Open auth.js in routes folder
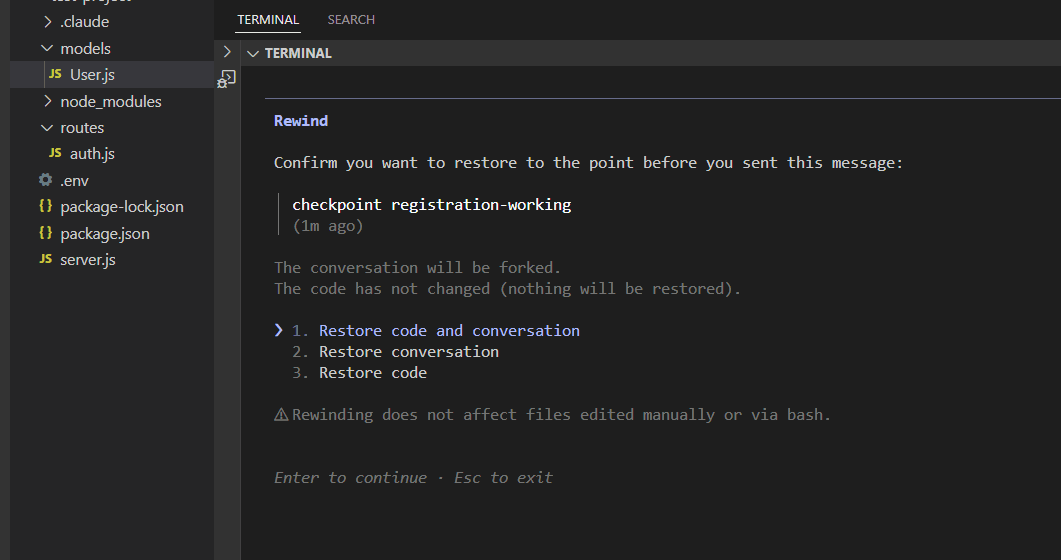 [x=92, y=154]
